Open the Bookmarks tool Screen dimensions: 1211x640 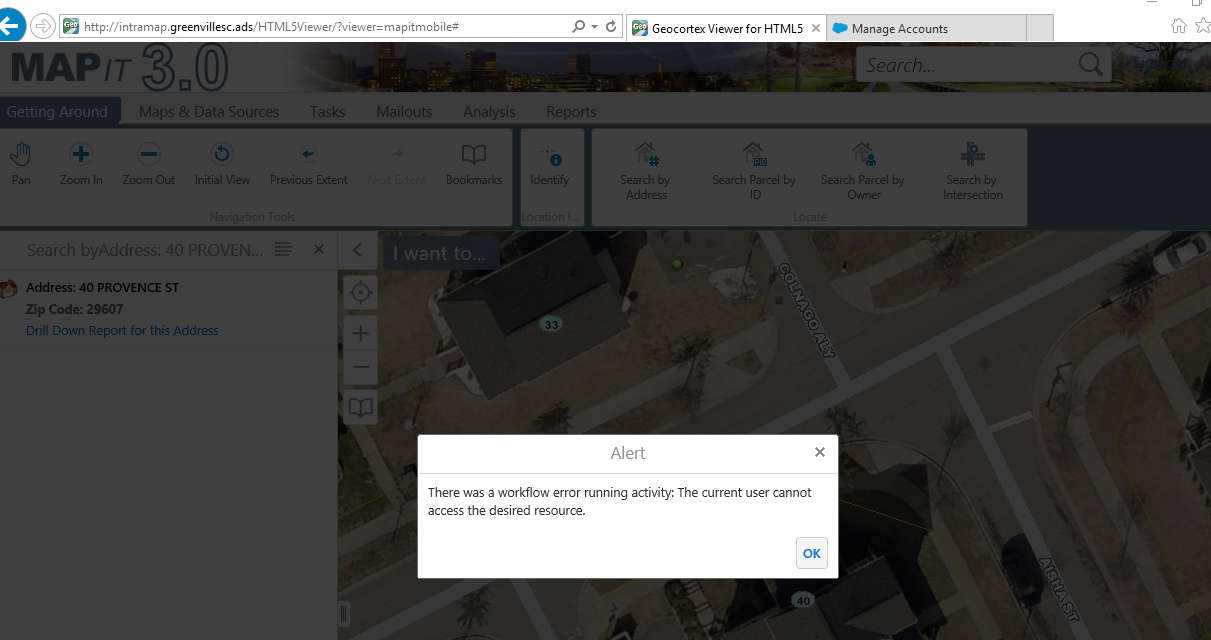pyautogui.click(x=474, y=165)
